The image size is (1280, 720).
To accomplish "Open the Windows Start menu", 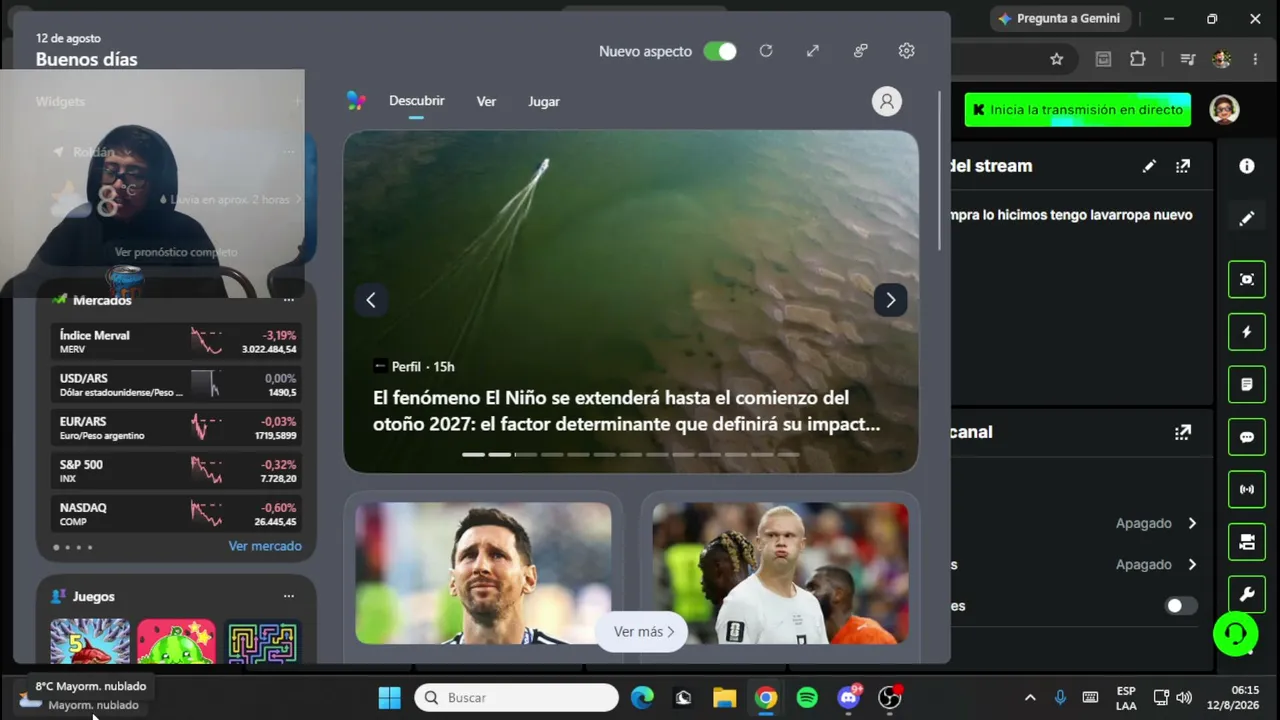I will click(390, 698).
